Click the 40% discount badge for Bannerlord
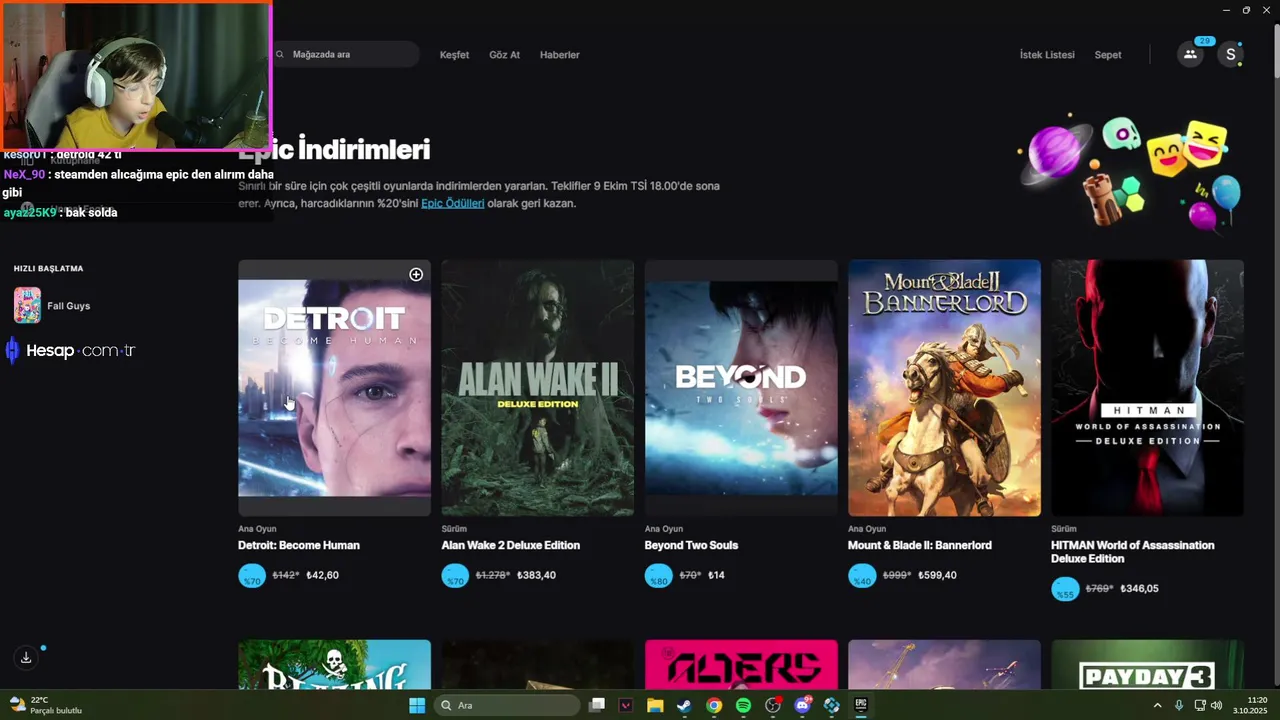Viewport: 1280px width, 720px height. 862,576
